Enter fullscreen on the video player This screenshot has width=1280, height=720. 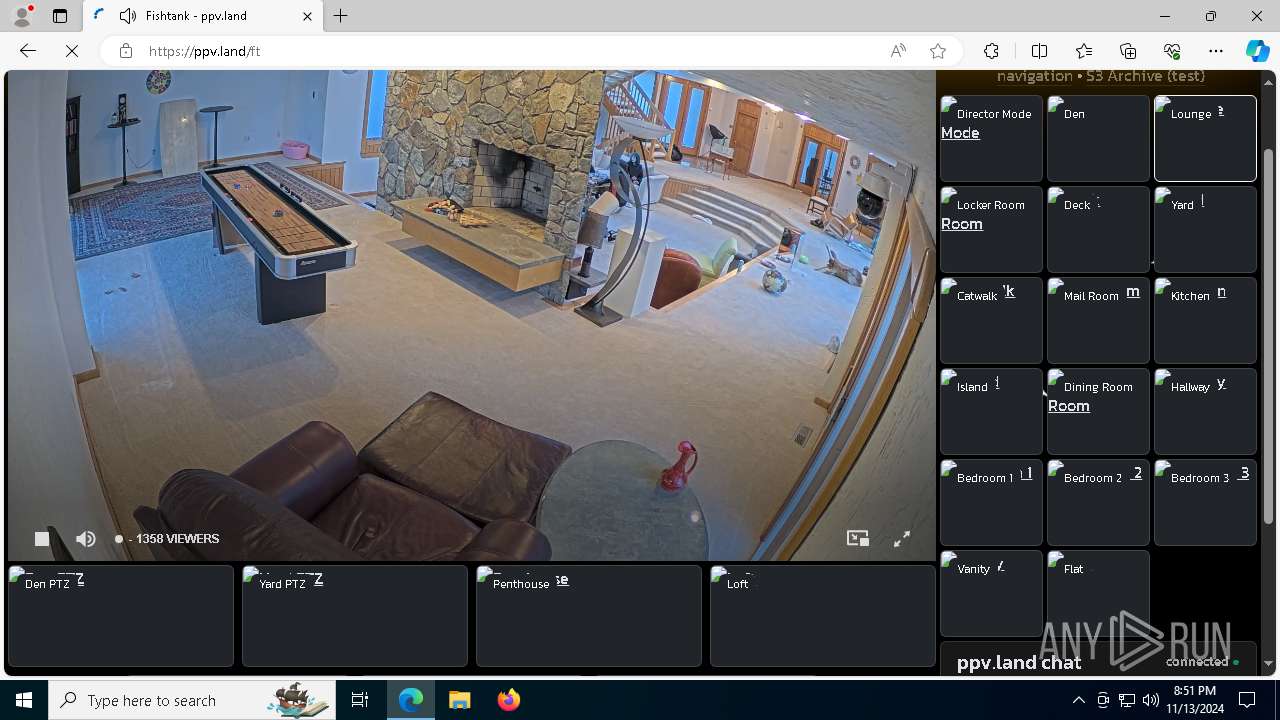coord(902,538)
